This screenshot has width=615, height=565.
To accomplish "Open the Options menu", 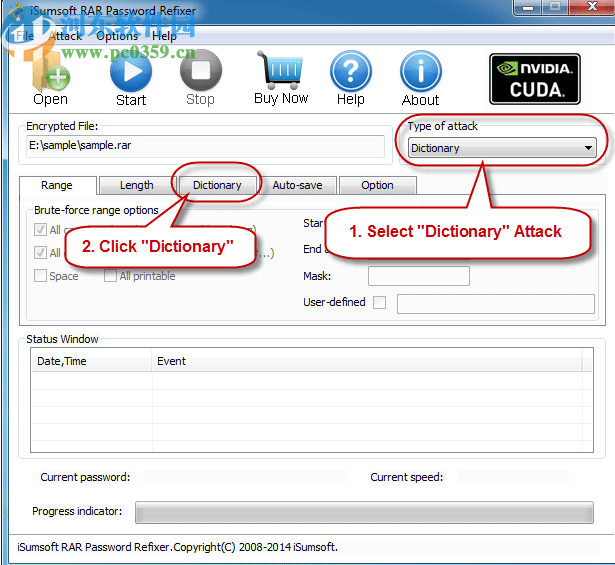I will point(117,36).
